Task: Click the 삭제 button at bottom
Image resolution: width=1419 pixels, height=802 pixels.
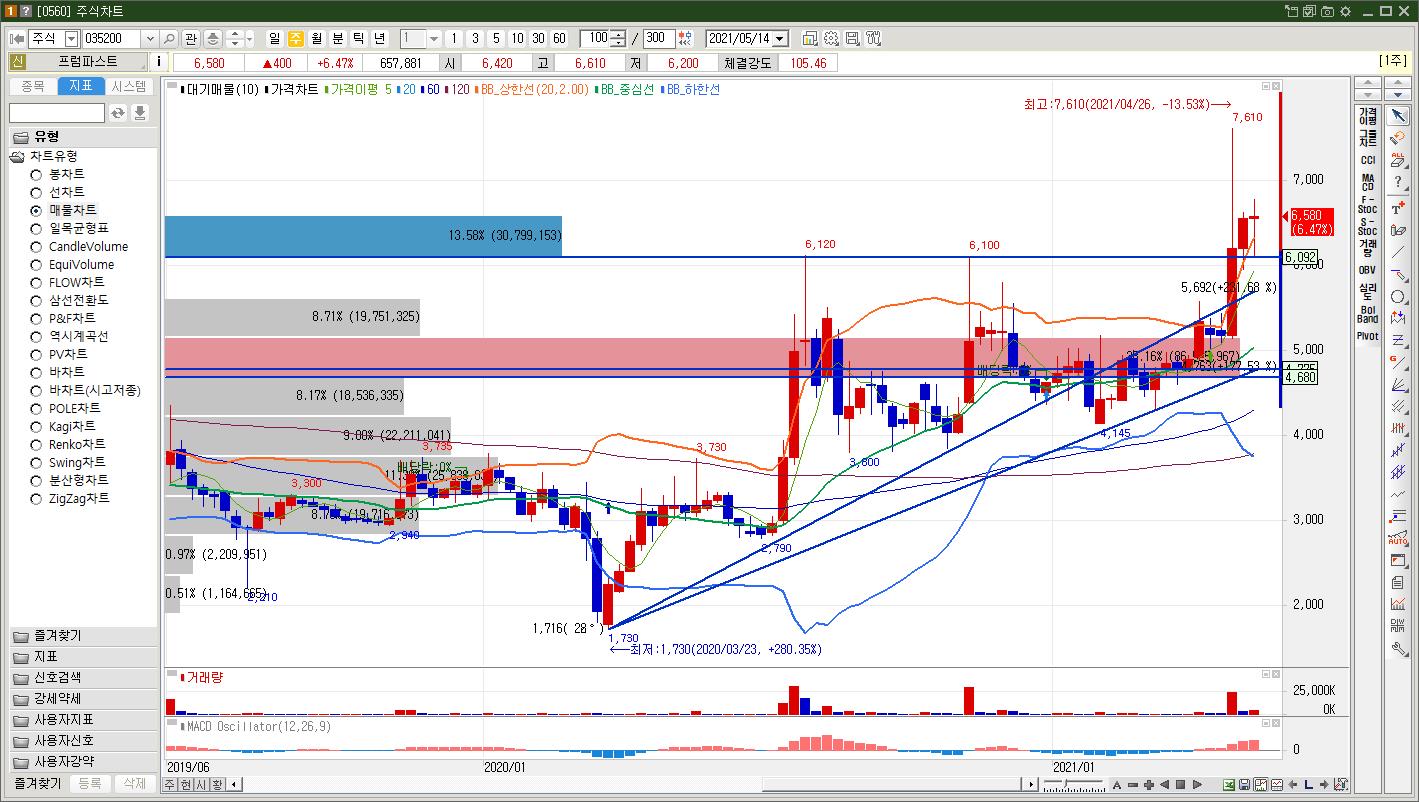Action: point(135,784)
